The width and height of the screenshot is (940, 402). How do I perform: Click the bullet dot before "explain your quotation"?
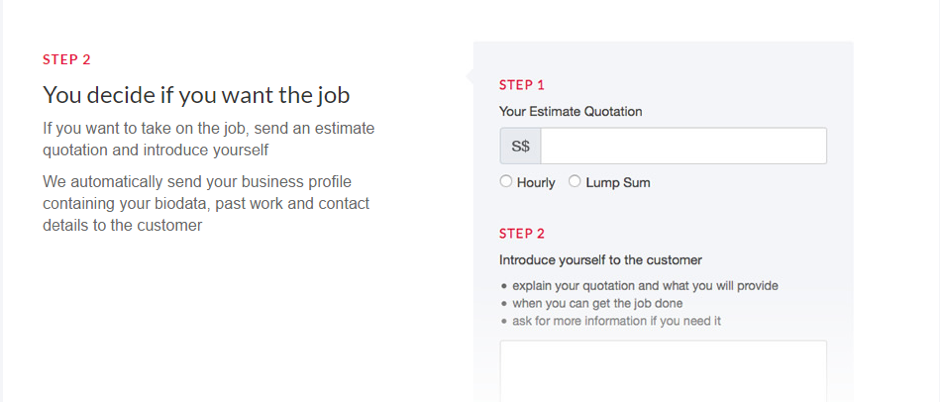503,286
